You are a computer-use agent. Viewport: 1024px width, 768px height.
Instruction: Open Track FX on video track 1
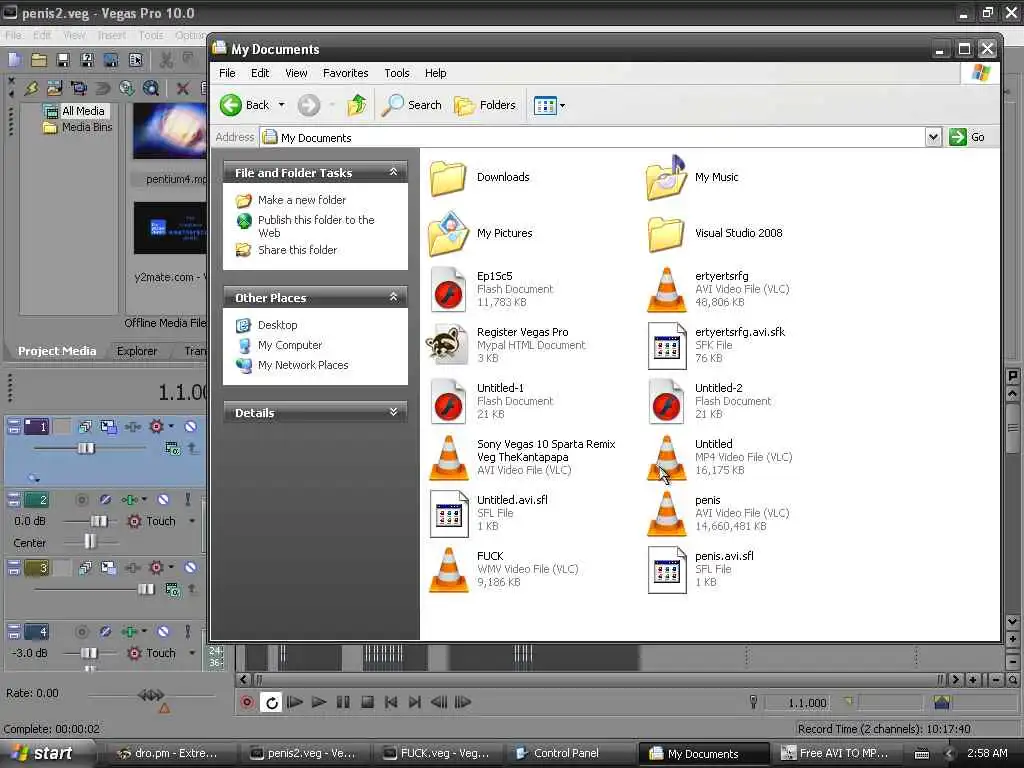(133, 426)
